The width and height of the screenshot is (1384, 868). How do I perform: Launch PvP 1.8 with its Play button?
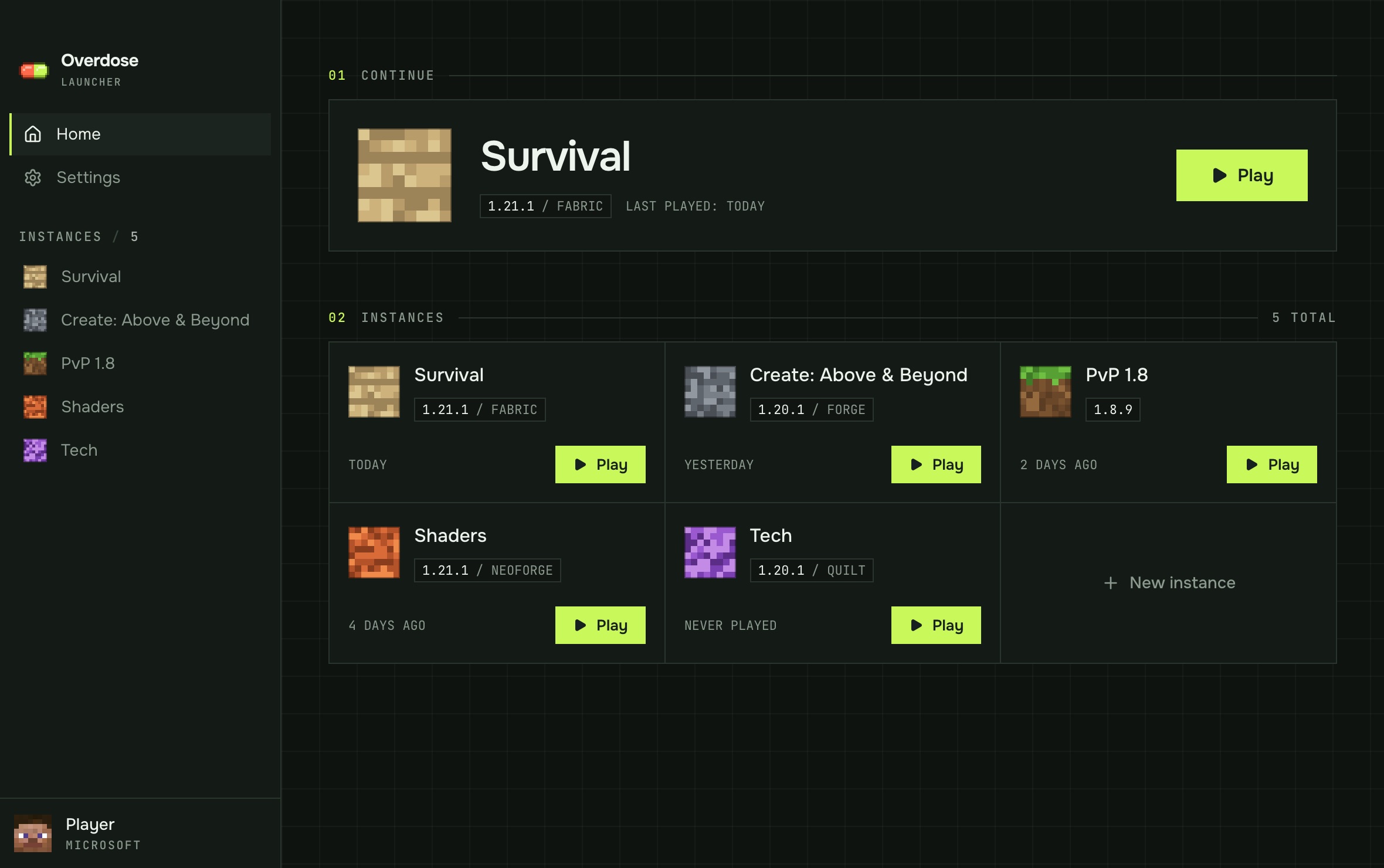pyautogui.click(x=1272, y=464)
